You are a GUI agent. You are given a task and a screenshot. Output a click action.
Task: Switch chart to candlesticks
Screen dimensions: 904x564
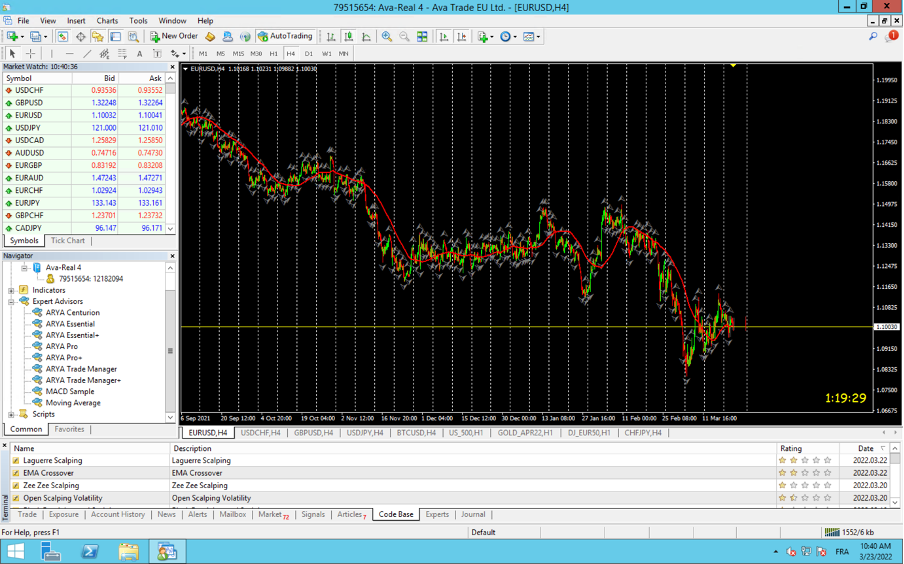(x=349, y=36)
